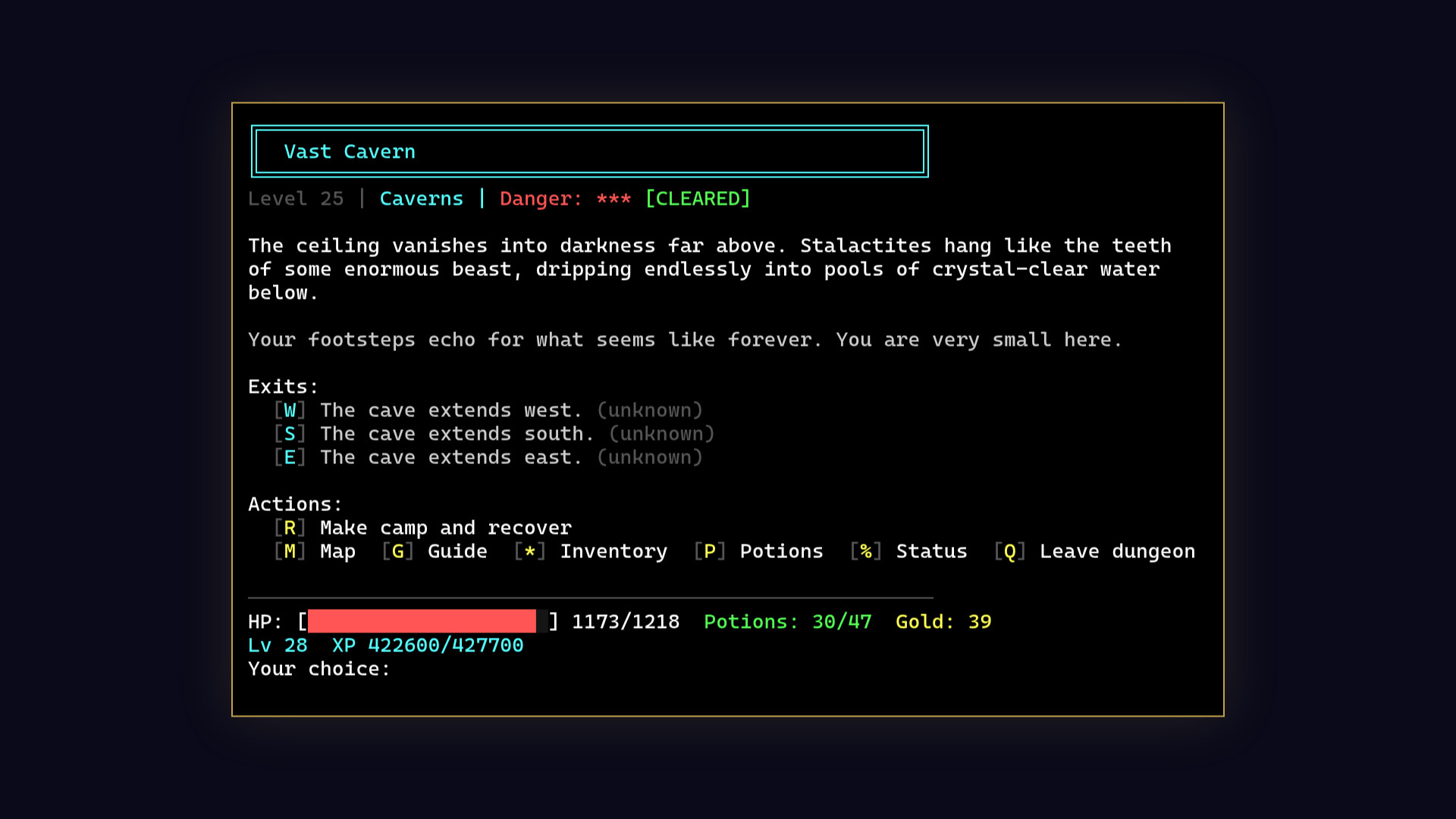Screen dimensions: 1456x819
Task: Choose the [E] east exit option
Action: point(488,457)
